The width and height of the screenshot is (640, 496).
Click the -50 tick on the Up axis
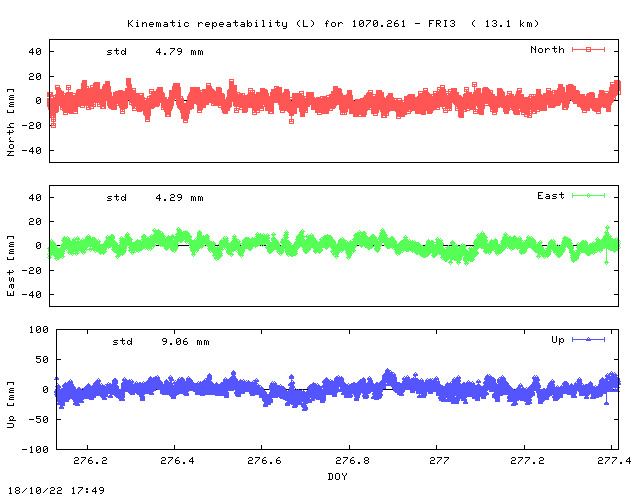38,419
